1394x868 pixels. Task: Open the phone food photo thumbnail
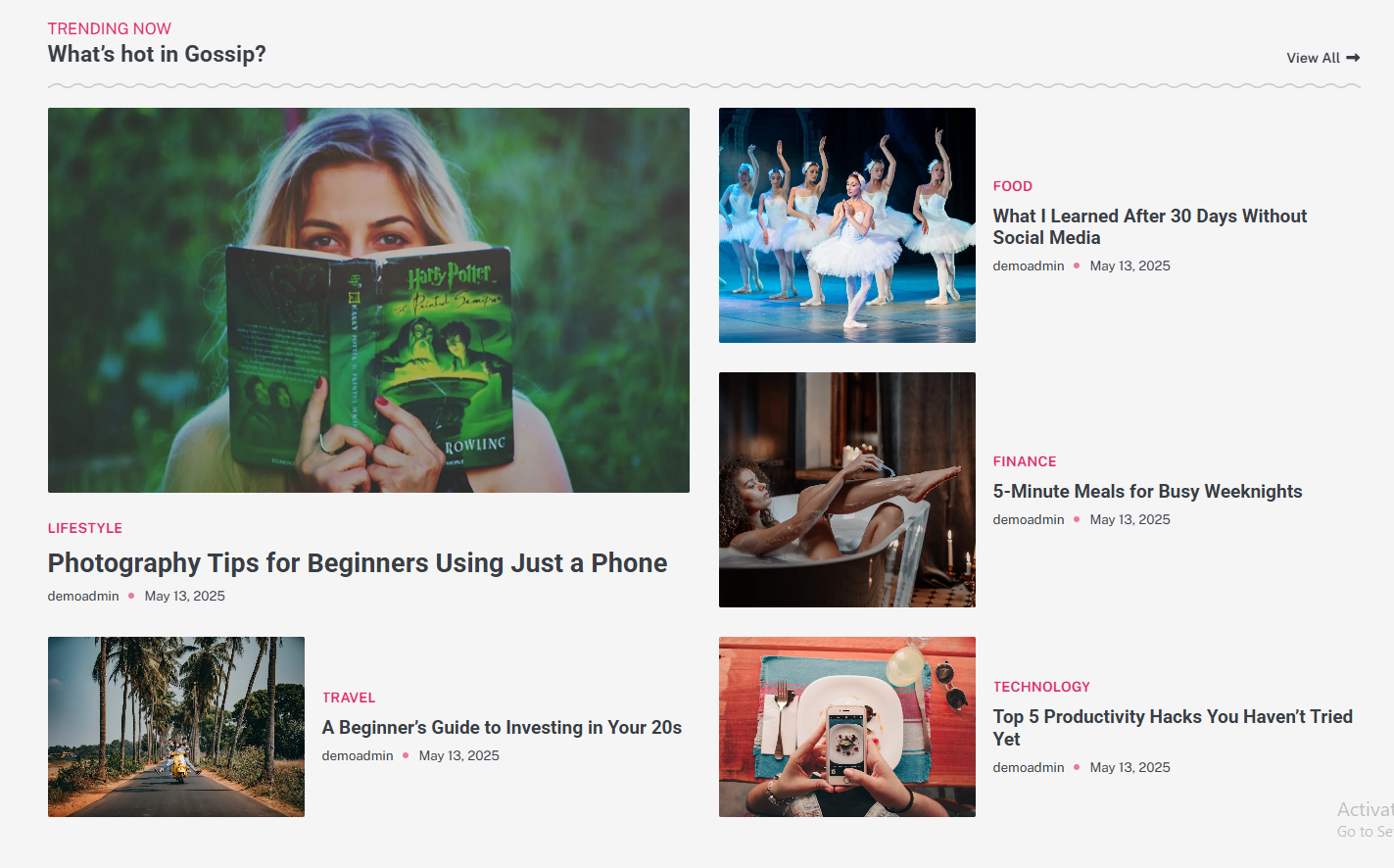click(846, 727)
